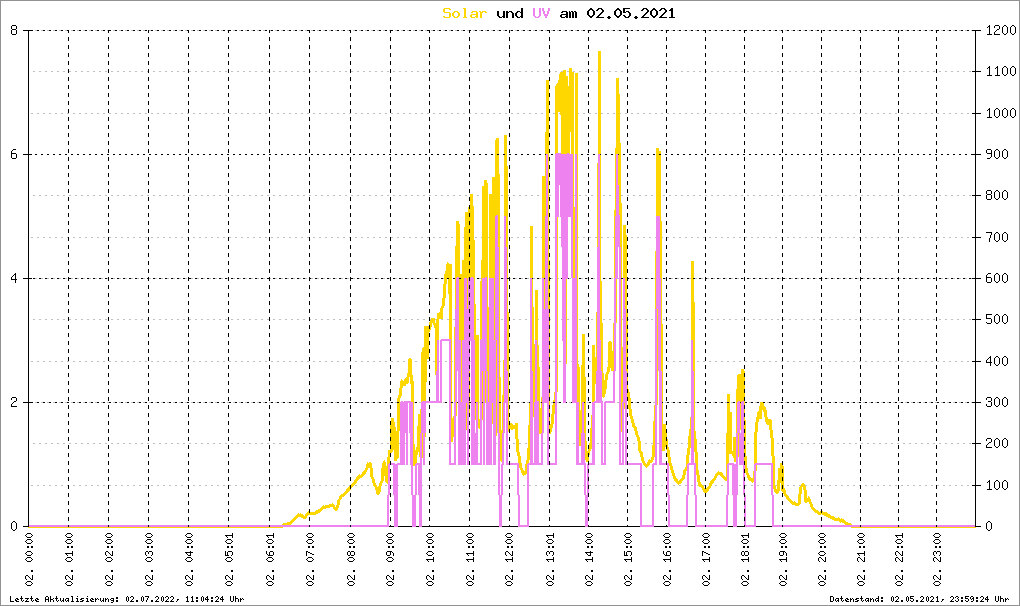Viewport: 1020px width, 606px height.
Task: Select the time label "02. 13:01"
Action: click(550, 559)
